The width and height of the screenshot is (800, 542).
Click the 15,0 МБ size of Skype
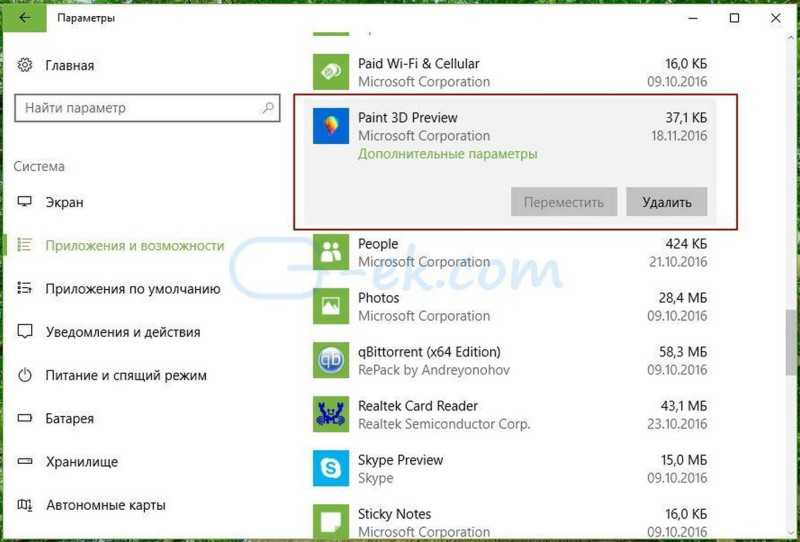tap(684, 460)
